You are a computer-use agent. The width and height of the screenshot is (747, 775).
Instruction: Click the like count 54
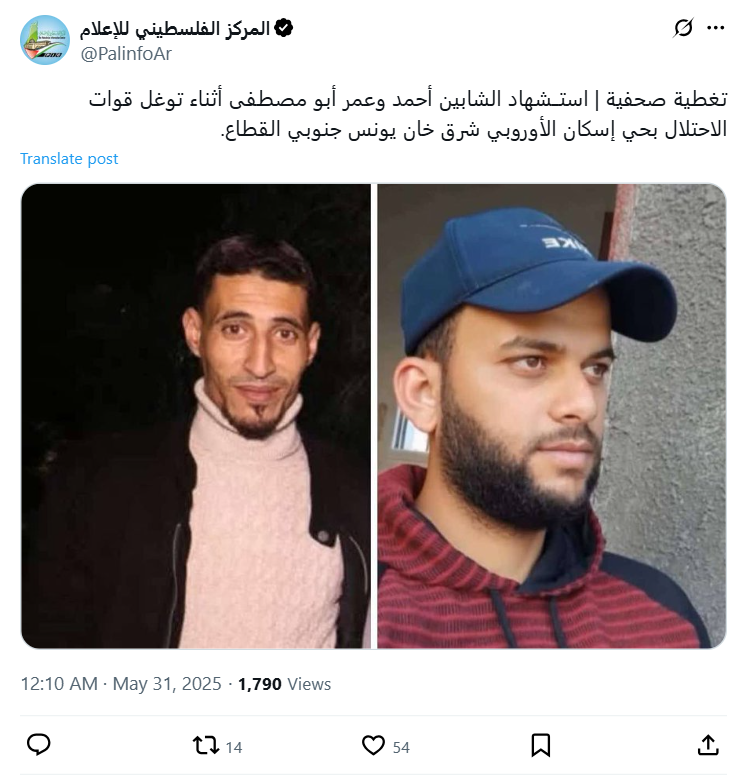401,747
